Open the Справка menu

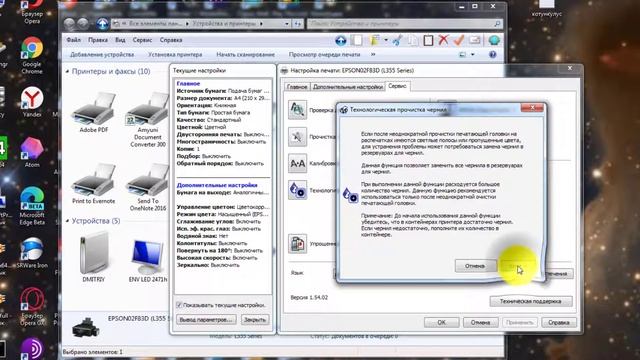click(171, 40)
